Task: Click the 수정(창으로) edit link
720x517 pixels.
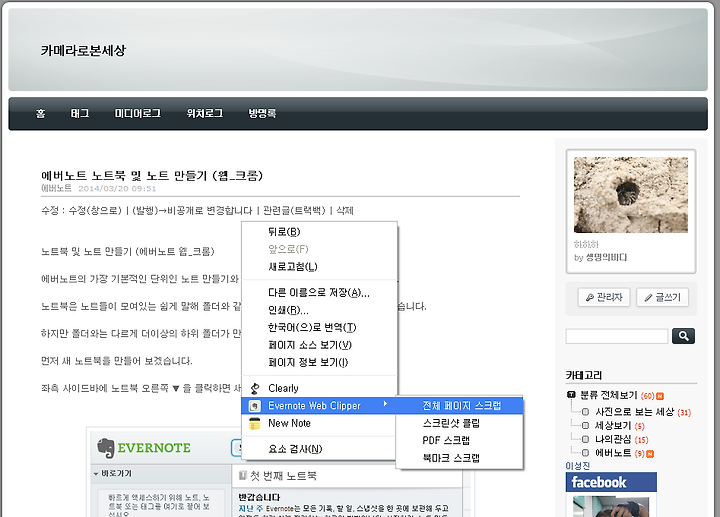Action: click(95, 211)
